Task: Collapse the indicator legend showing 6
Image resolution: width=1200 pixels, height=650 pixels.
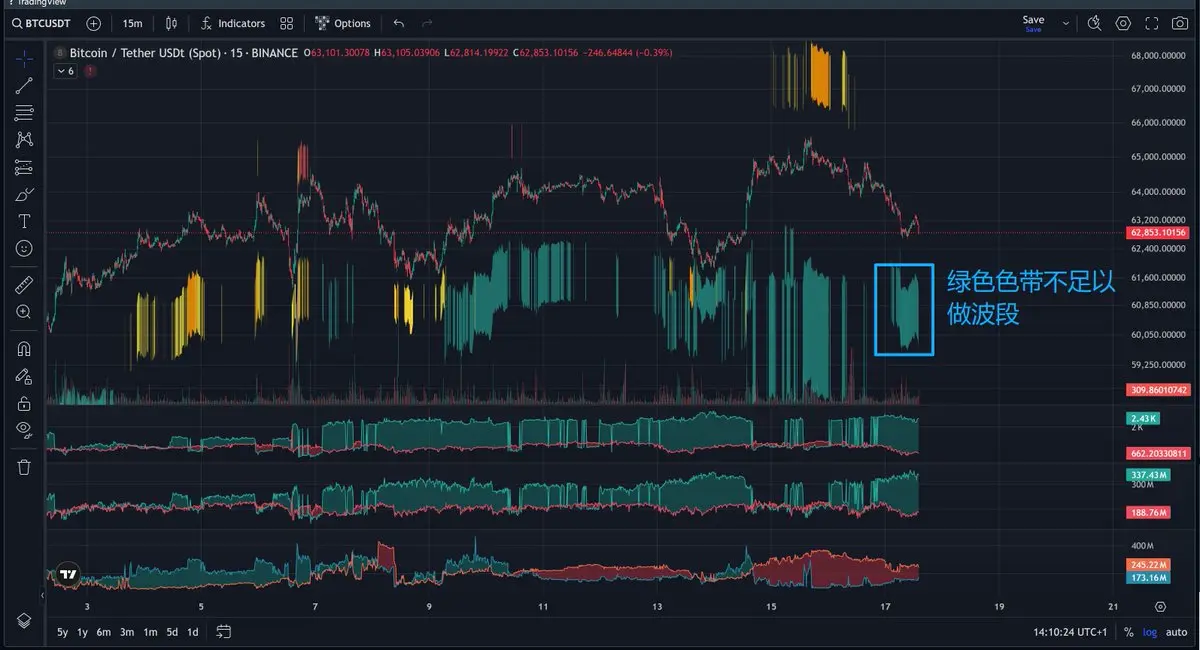Action: coord(65,71)
